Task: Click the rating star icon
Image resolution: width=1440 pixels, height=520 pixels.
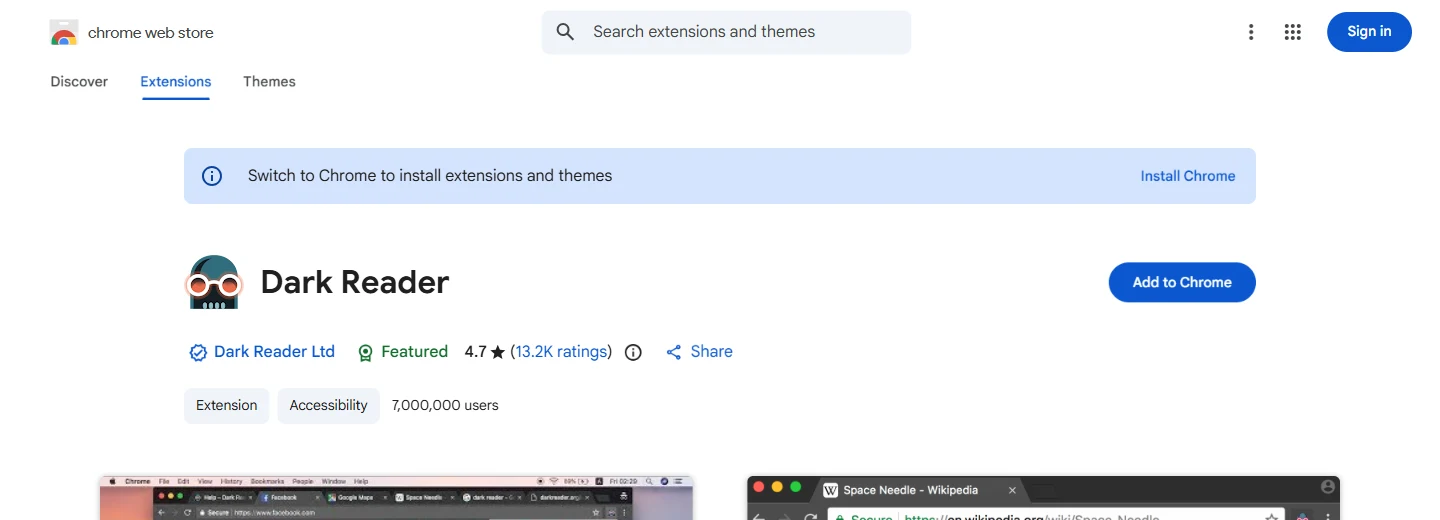Action: point(498,352)
